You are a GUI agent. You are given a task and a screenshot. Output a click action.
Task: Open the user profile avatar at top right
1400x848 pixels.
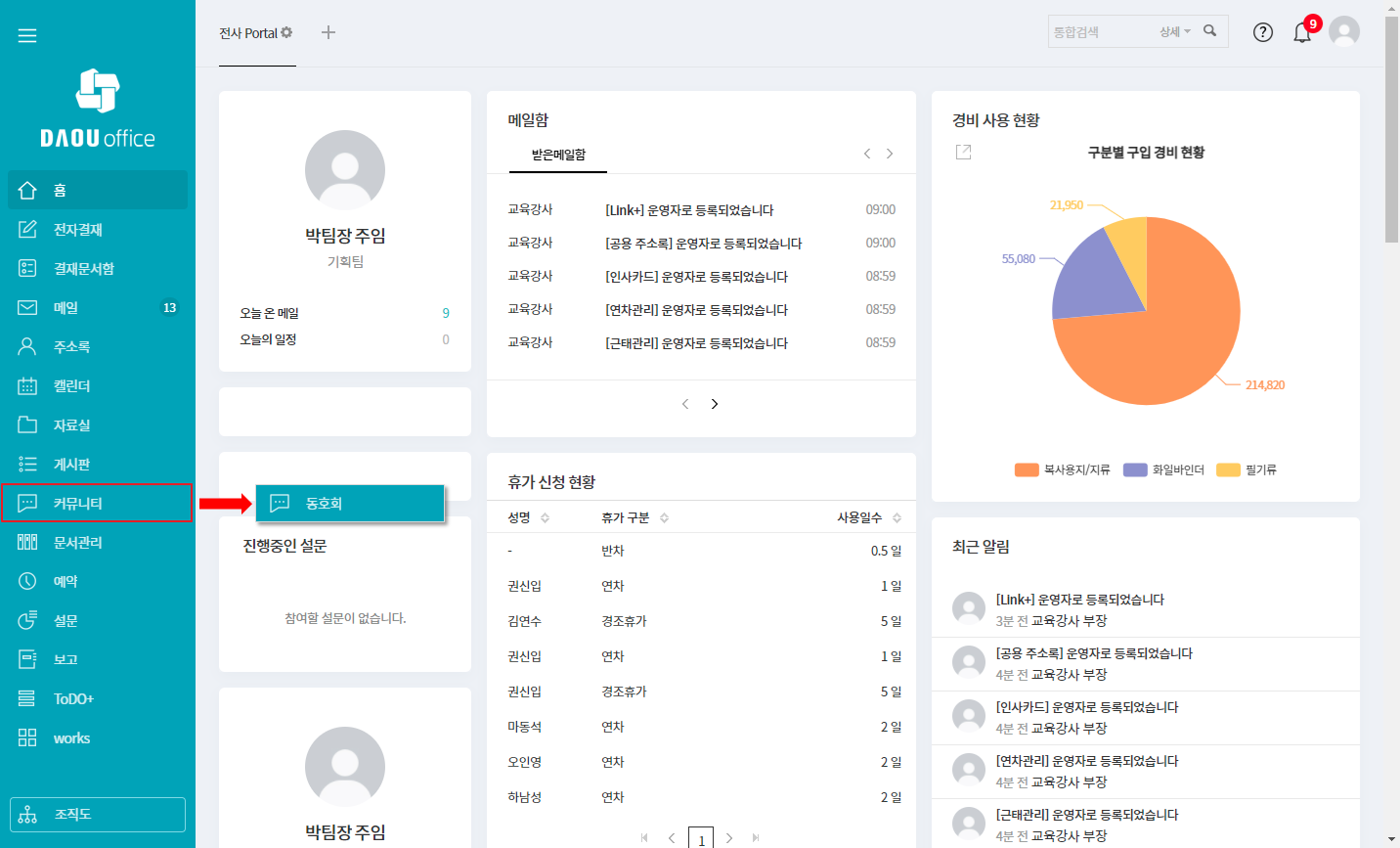pos(1344,32)
